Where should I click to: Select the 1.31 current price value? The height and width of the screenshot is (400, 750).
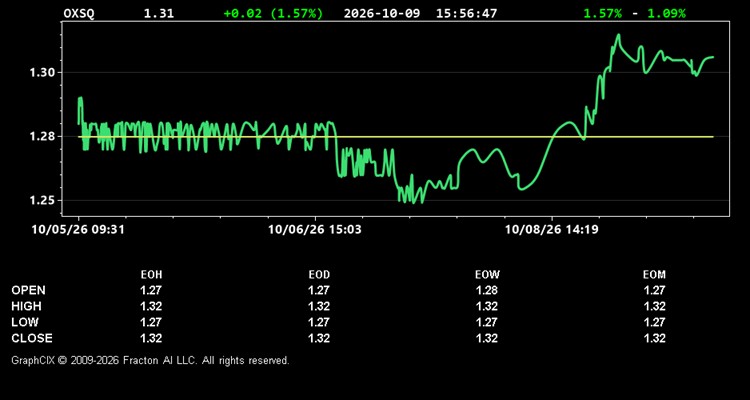pos(159,13)
